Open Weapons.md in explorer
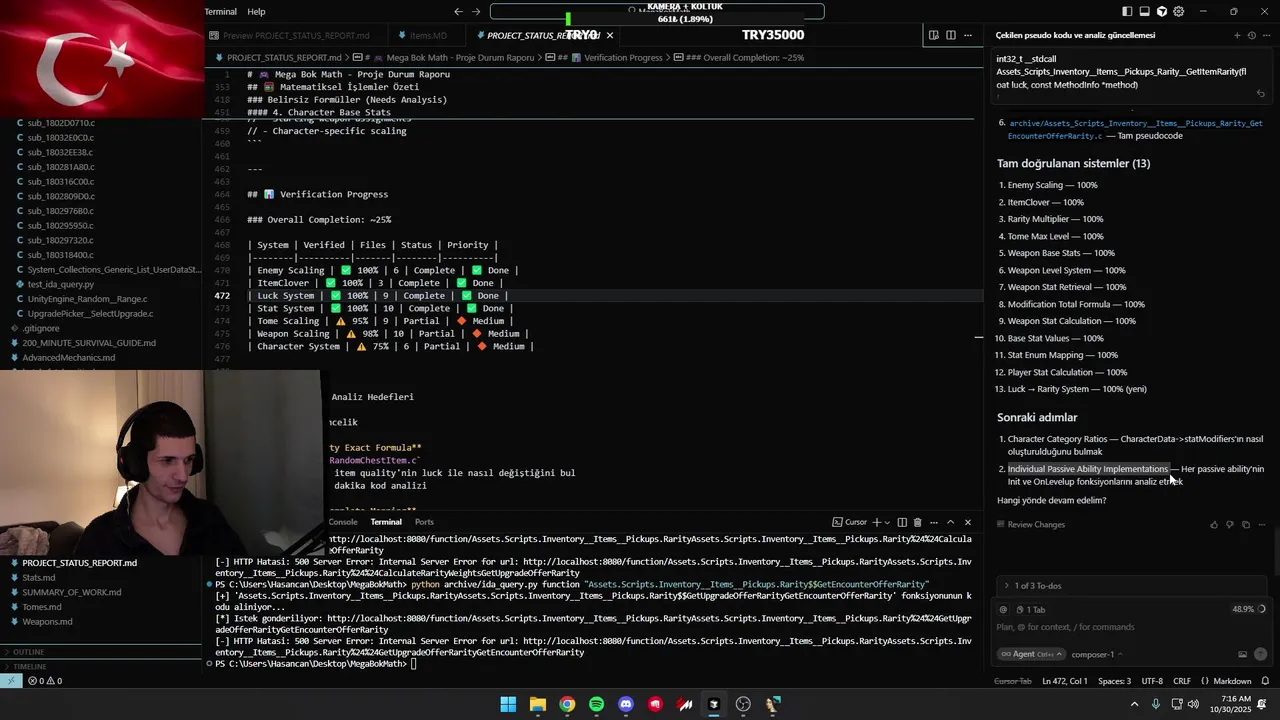Image resolution: width=1280 pixels, height=720 pixels. pos(47,622)
